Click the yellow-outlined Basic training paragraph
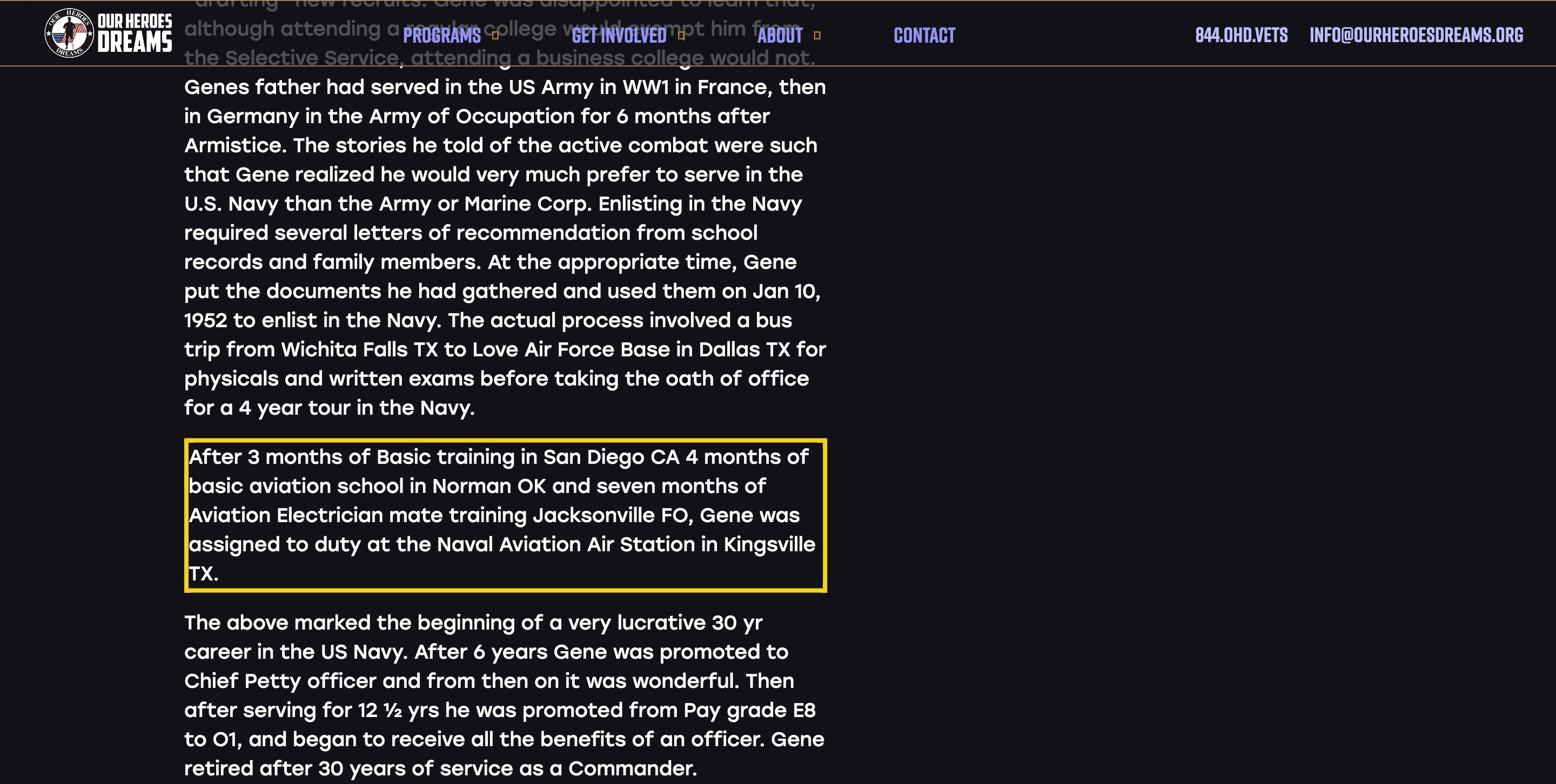This screenshot has width=1556, height=784. 506,515
